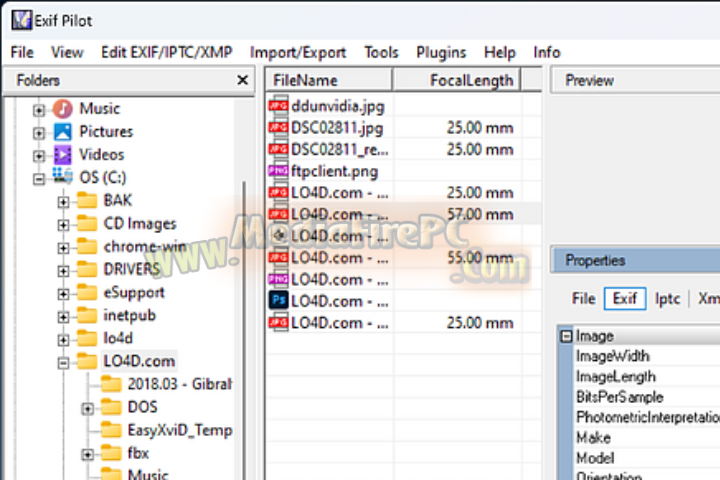Select the eSupport folder icon

pyautogui.click(x=87, y=292)
